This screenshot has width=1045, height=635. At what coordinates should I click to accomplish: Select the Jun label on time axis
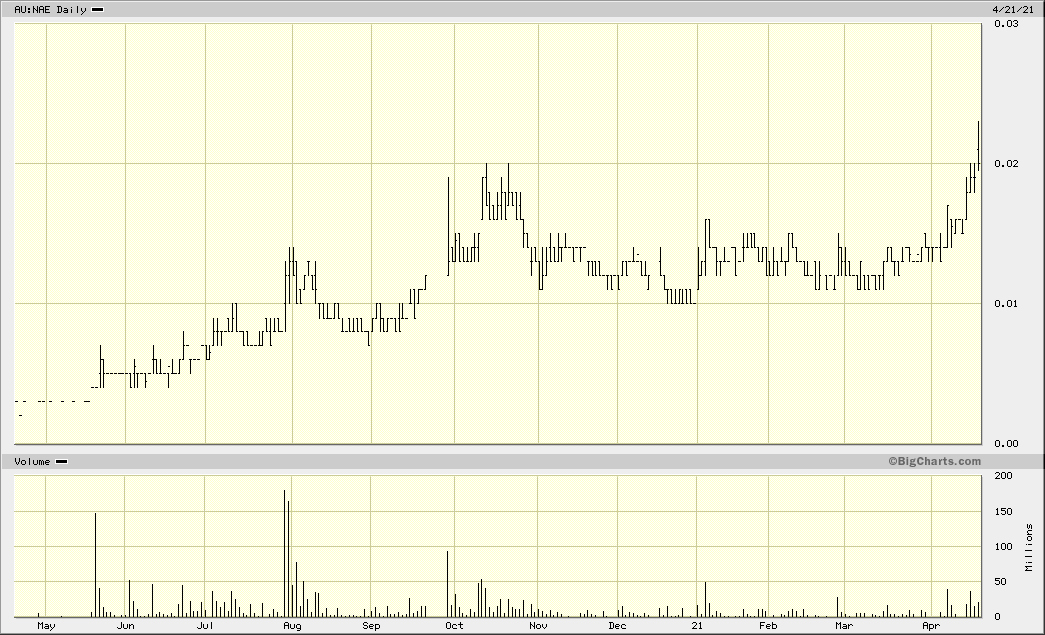click(x=125, y=626)
